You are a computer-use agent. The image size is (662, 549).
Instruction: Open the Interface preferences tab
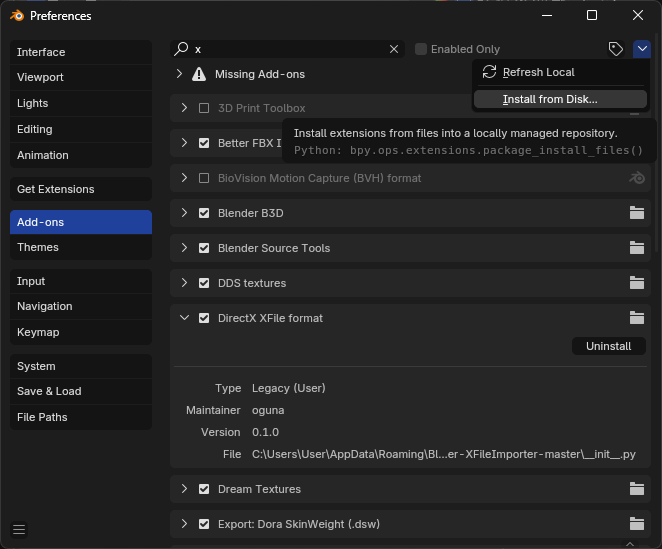[81, 52]
